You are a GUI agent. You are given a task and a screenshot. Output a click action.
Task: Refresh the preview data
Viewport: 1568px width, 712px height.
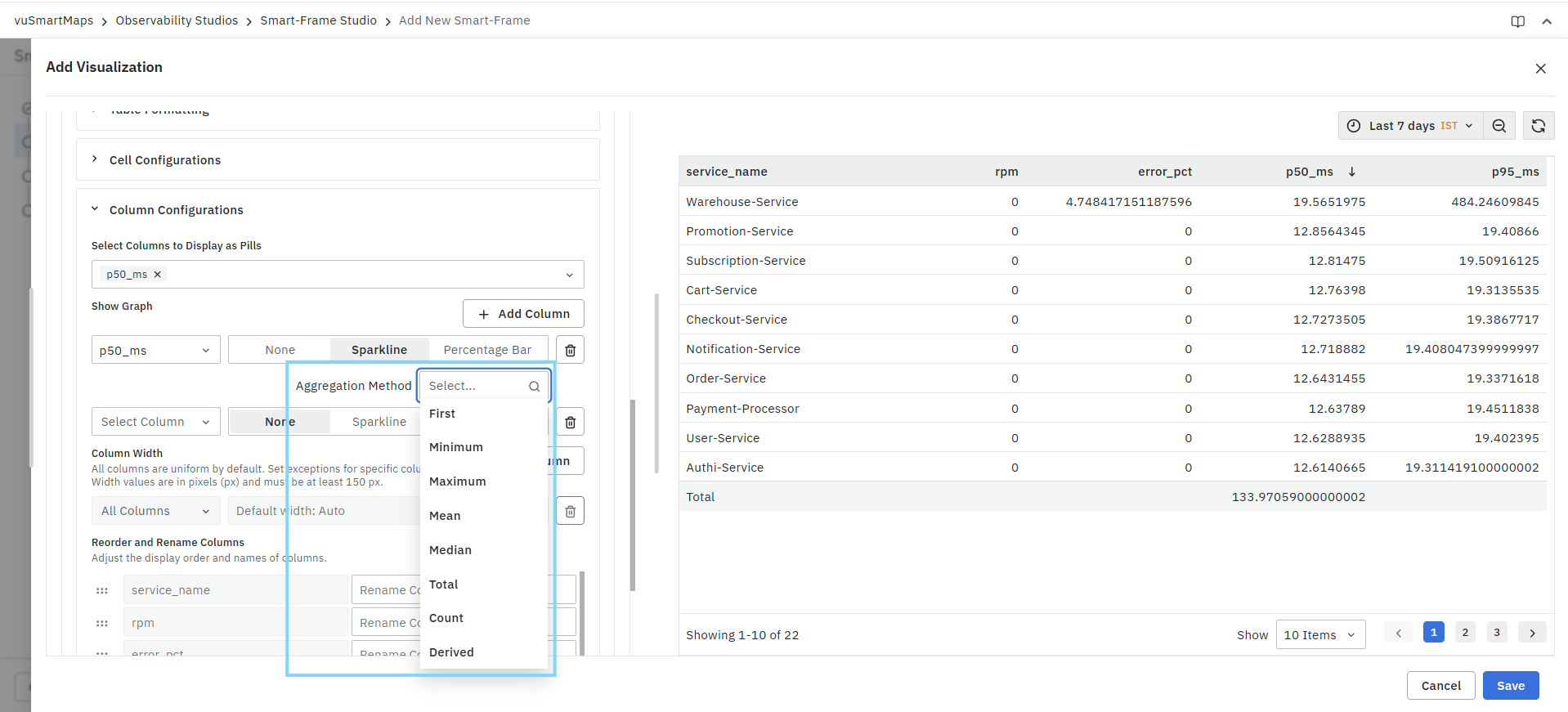[x=1539, y=126]
